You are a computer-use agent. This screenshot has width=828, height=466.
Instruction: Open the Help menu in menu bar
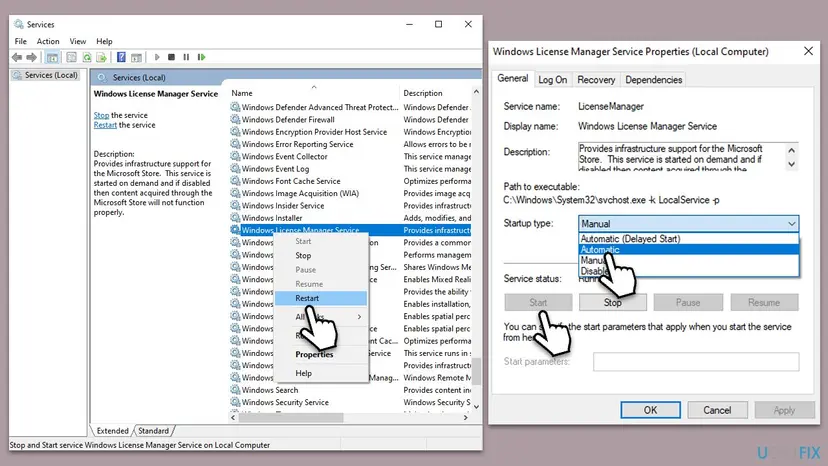104,41
